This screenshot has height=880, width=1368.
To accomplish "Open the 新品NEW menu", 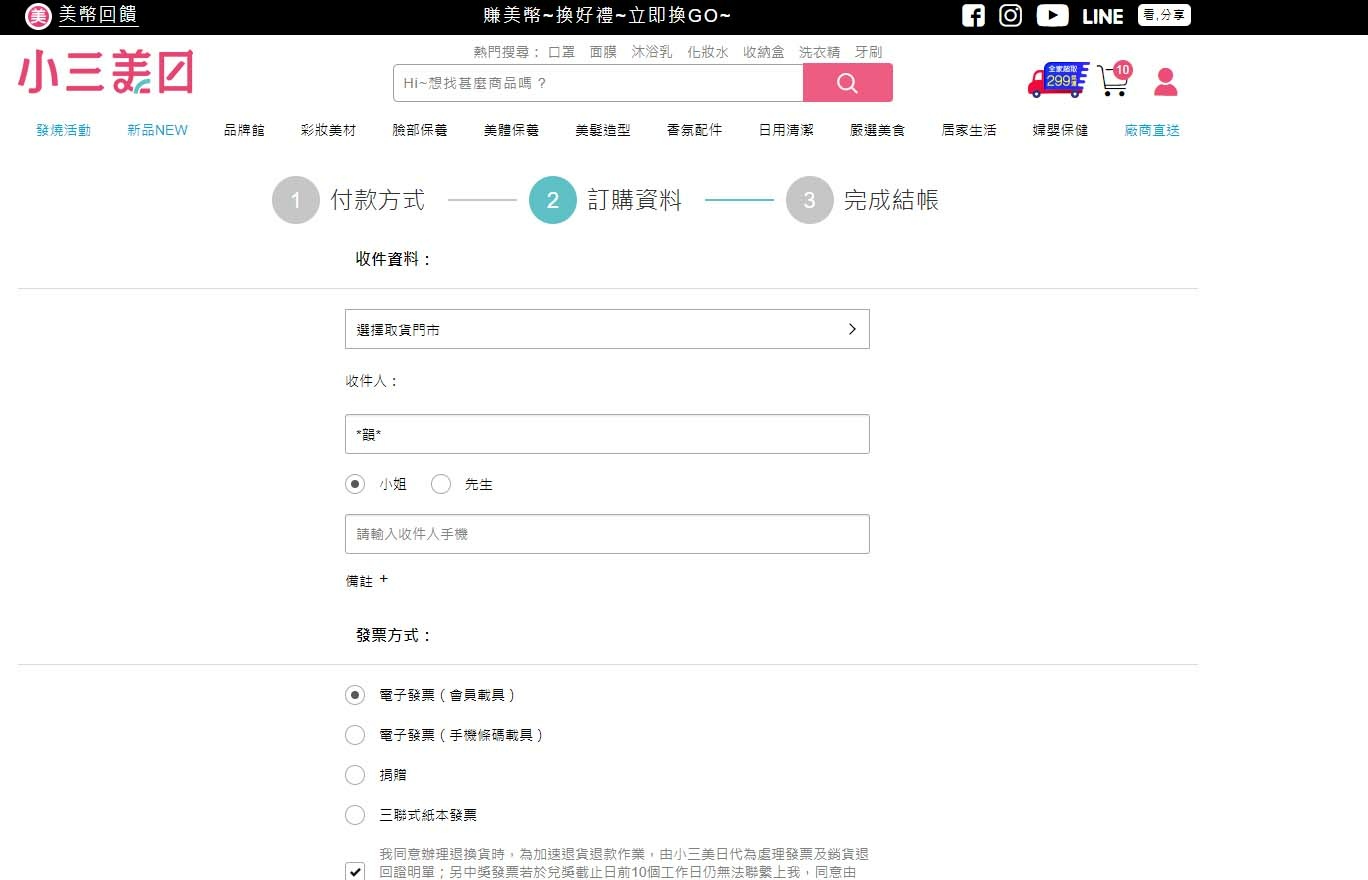I will [157, 130].
